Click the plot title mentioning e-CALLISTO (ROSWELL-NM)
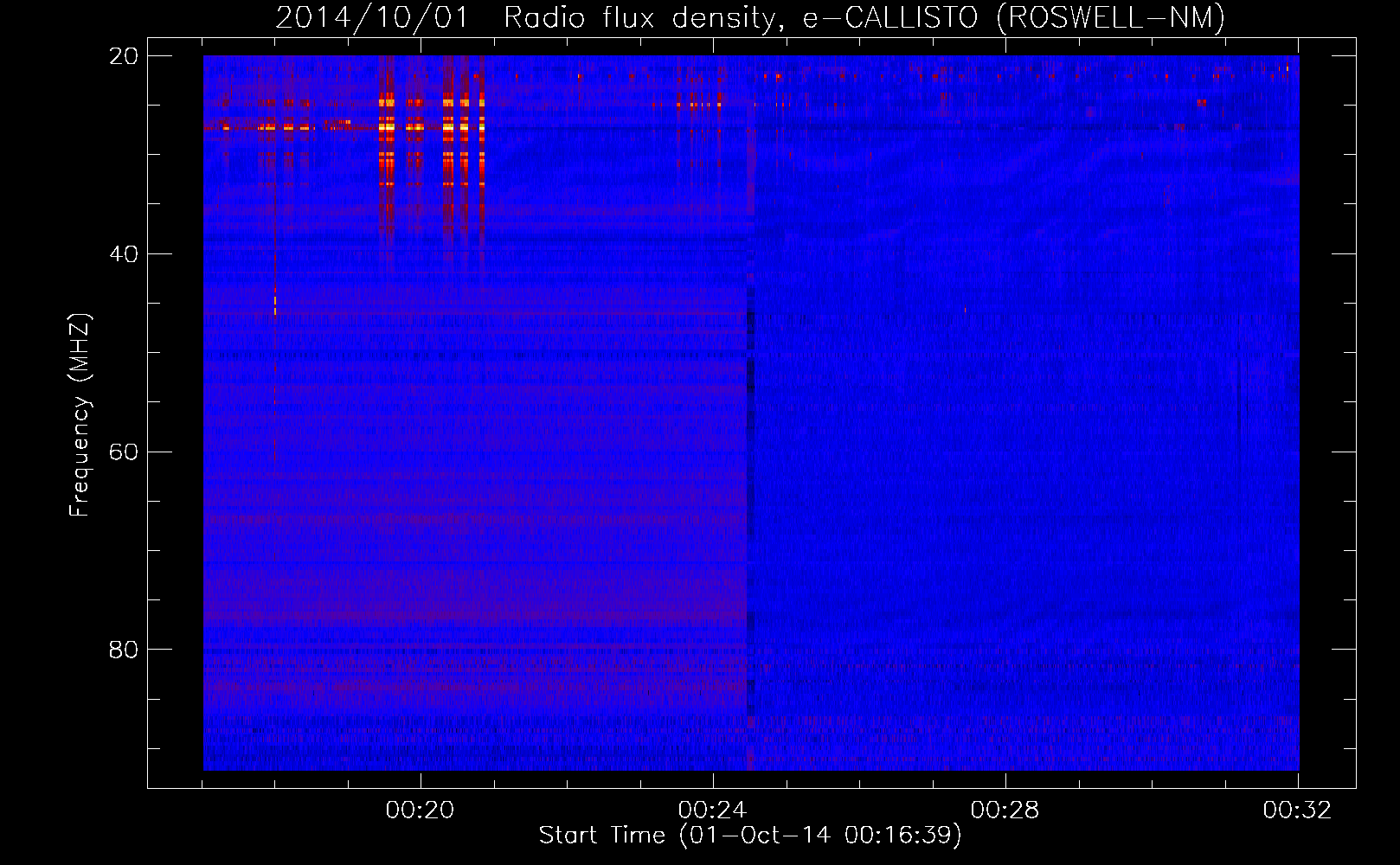This screenshot has height=865, width=1400. point(750,17)
